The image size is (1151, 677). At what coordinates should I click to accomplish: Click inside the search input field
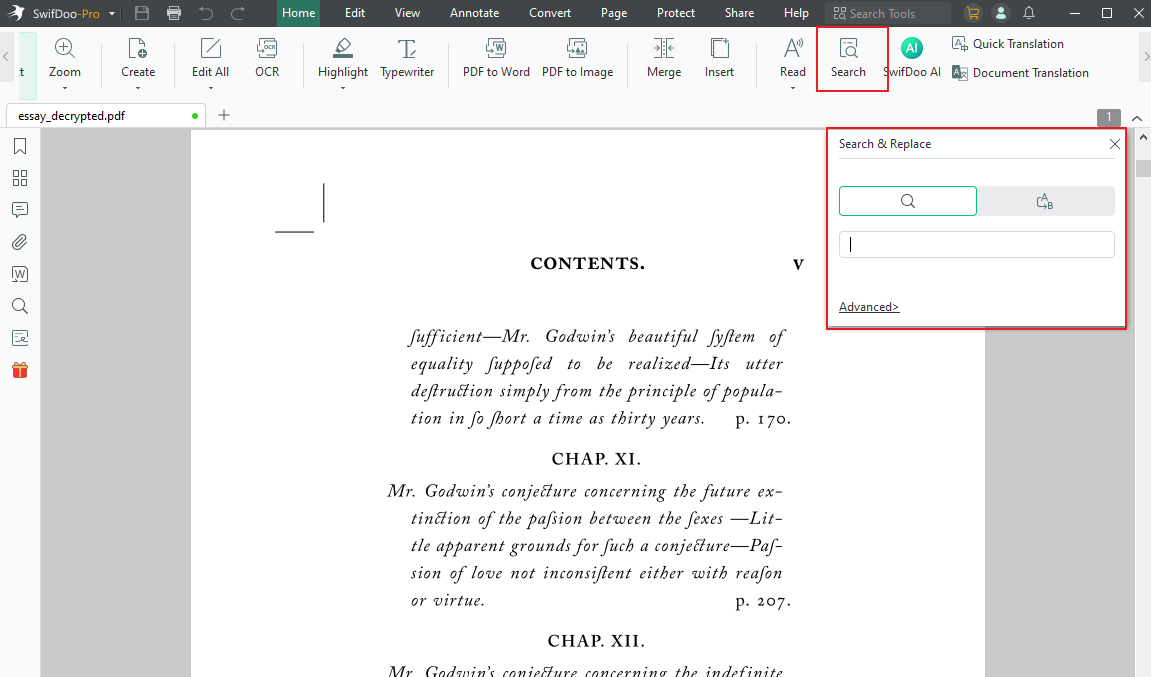(976, 243)
